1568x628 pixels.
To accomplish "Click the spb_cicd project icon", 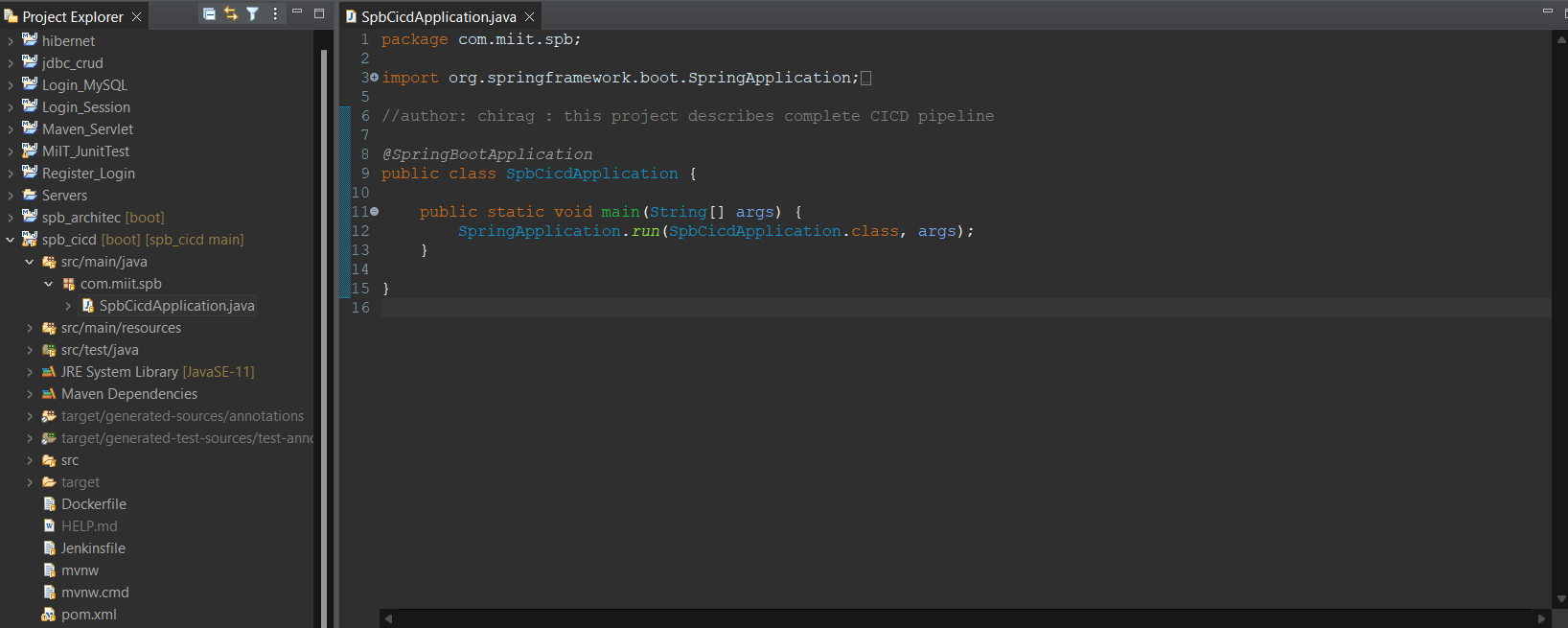I will [x=30, y=239].
